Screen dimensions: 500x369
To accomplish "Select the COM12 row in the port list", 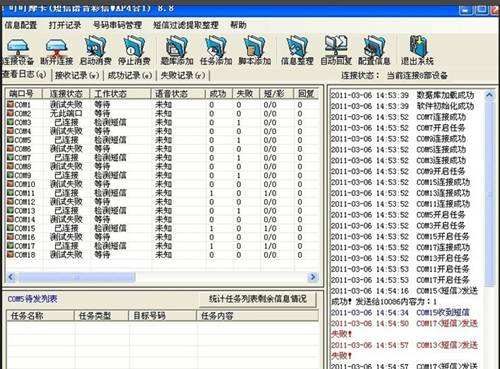I will click(x=162, y=202).
